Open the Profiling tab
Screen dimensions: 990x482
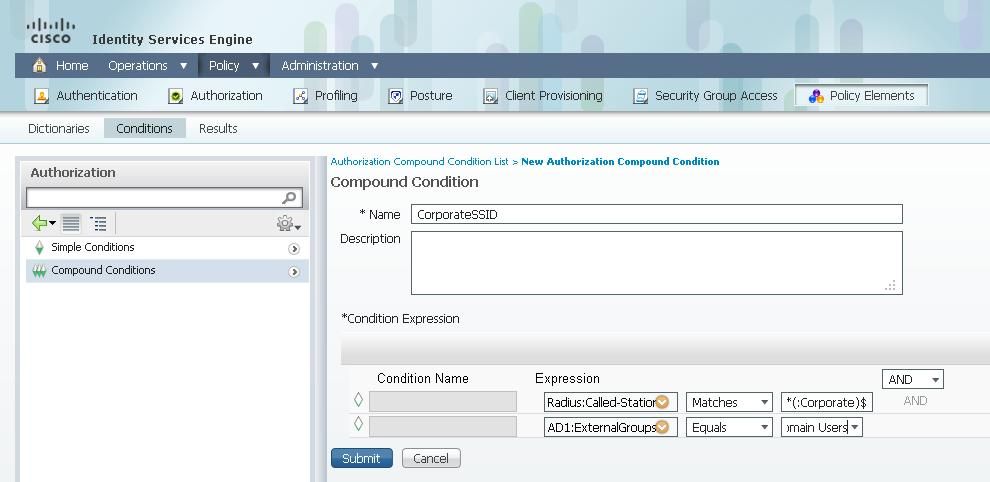[336, 95]
